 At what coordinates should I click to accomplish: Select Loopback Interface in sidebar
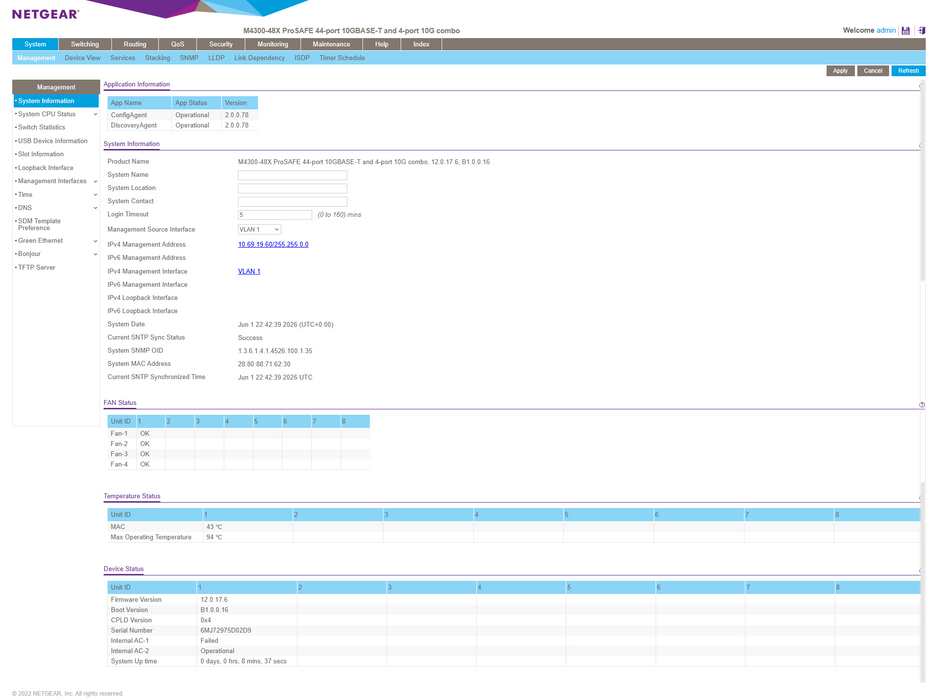point(45,168)
